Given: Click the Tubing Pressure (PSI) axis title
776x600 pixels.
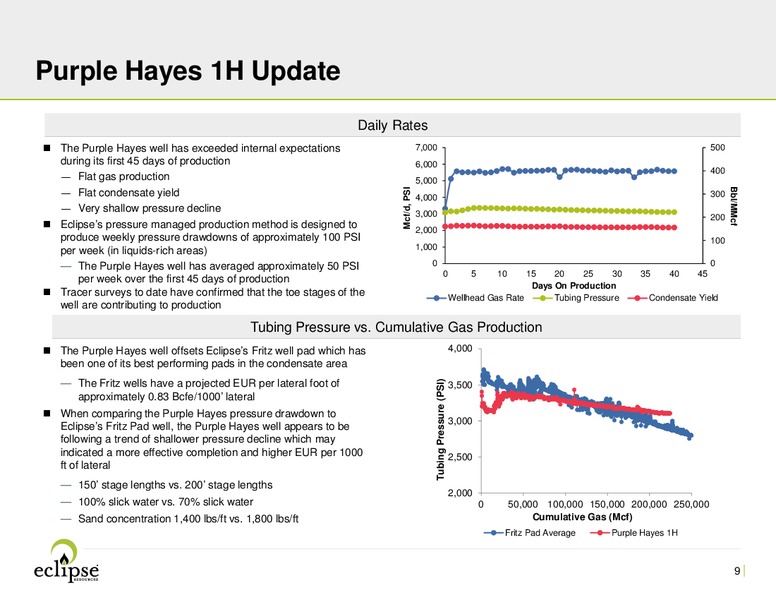Looking at the screenshot, I should click(440, 429).
